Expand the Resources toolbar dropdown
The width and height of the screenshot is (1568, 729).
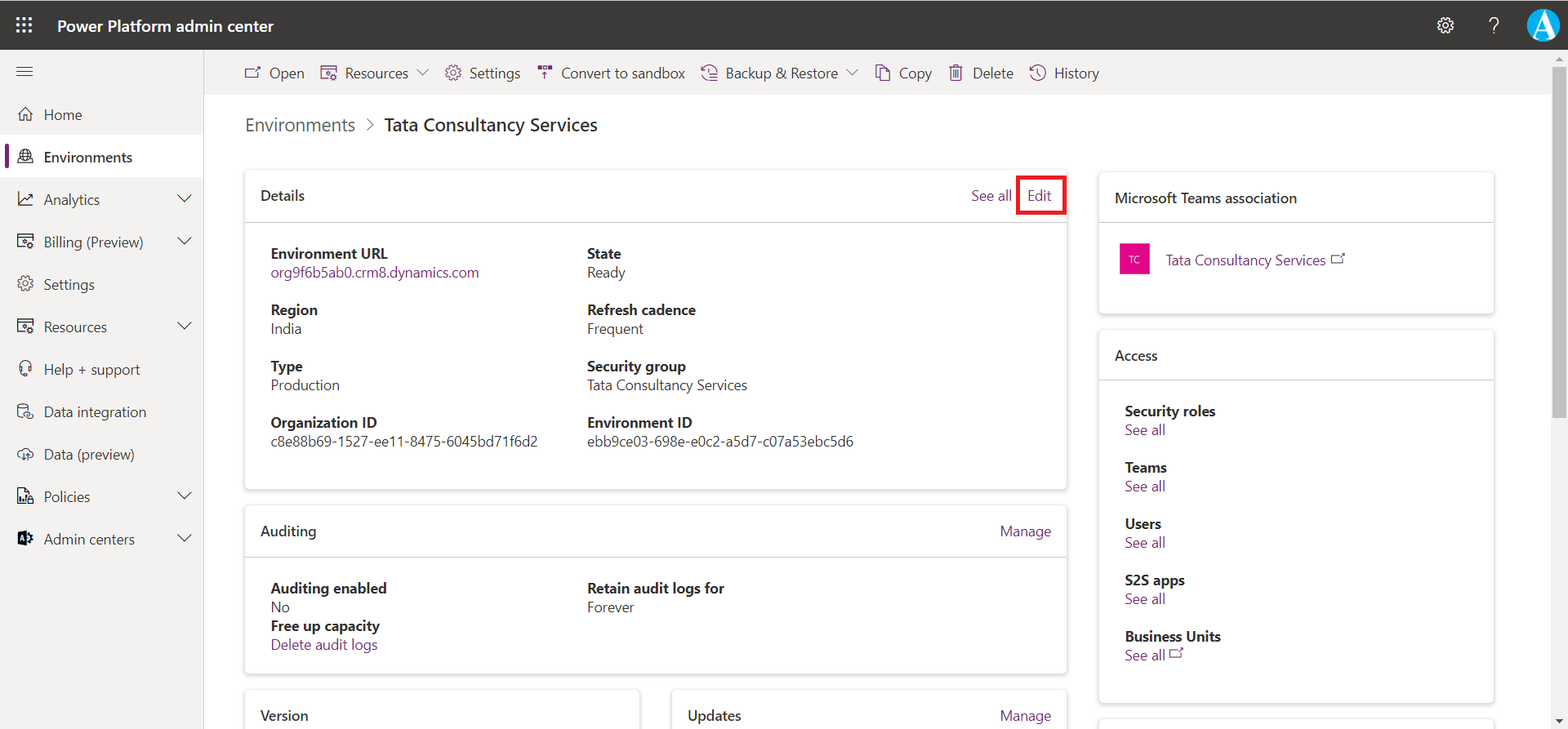tap(422, 73)
